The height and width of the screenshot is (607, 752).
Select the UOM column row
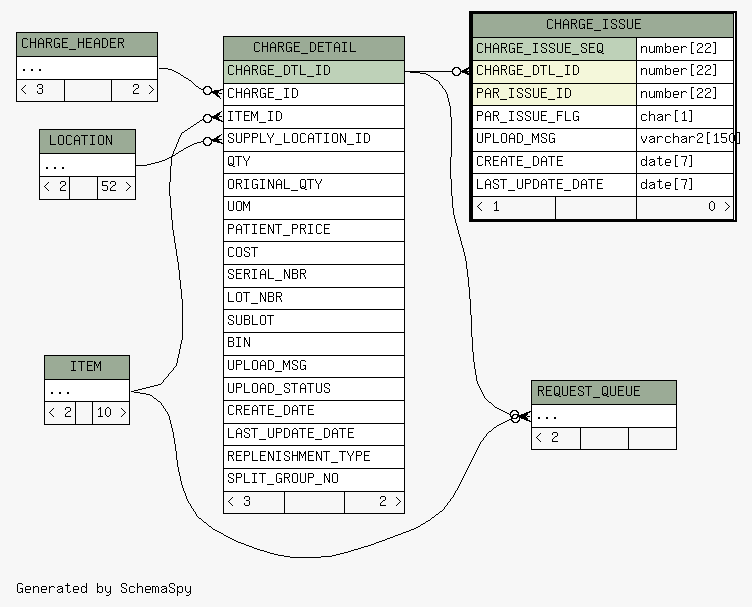click(x=314, y=208)
